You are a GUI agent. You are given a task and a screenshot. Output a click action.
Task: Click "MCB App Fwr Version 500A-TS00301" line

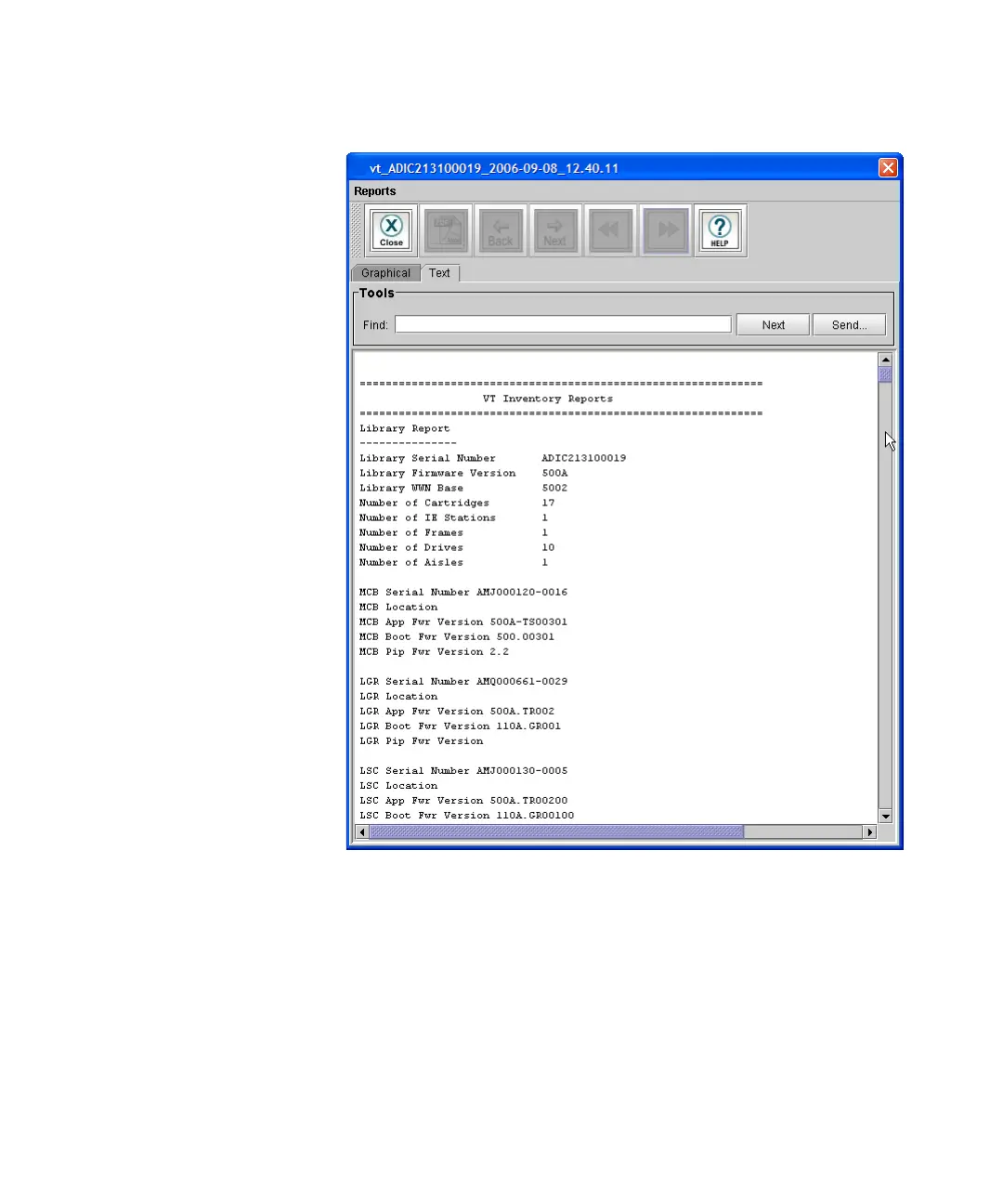pyautogui.click(x=463, y=622)
